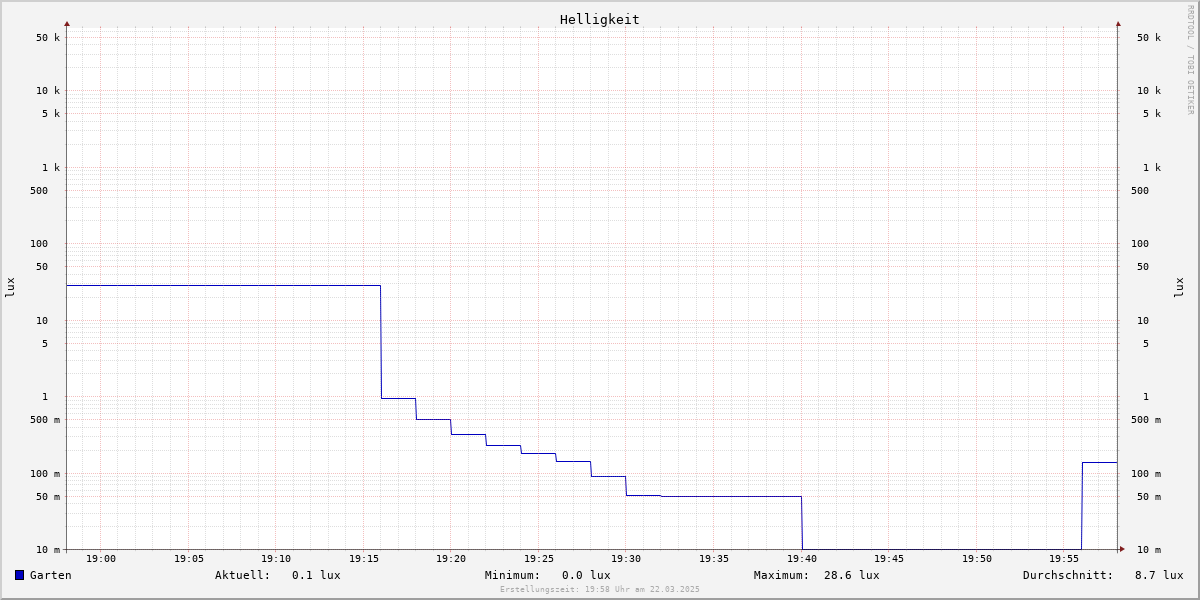Click "50 m" on the left axis
Viewport: 1200px width, 600px height.
[x=48, y=497]
